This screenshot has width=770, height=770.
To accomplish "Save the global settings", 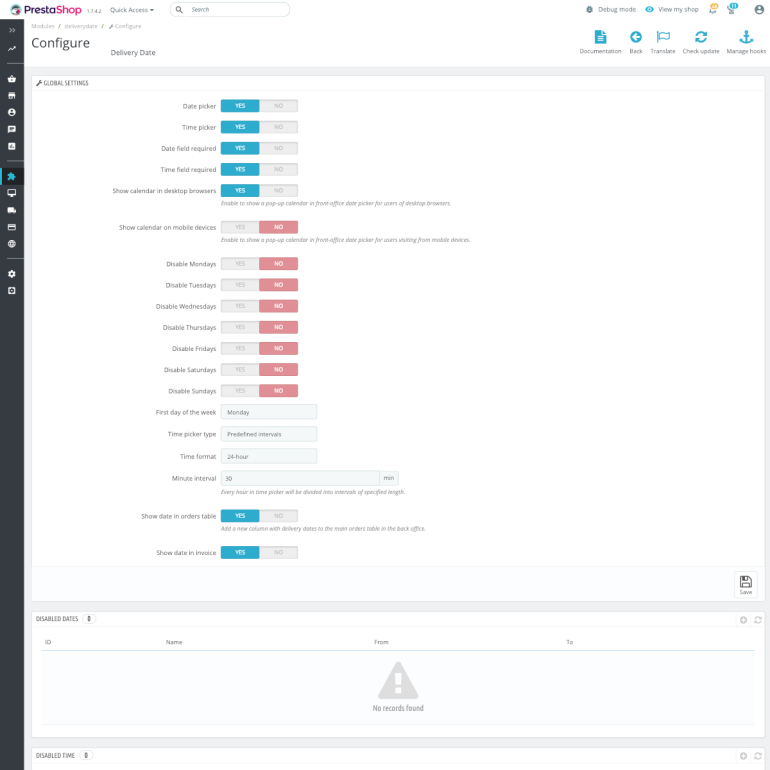I will pyautogui.click(x=745, y=584).
